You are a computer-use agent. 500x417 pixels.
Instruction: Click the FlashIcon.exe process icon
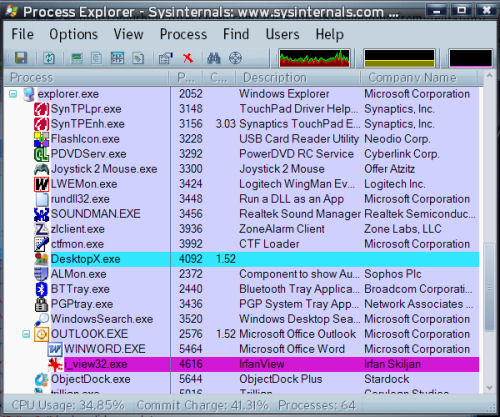(x=41, y=139)
